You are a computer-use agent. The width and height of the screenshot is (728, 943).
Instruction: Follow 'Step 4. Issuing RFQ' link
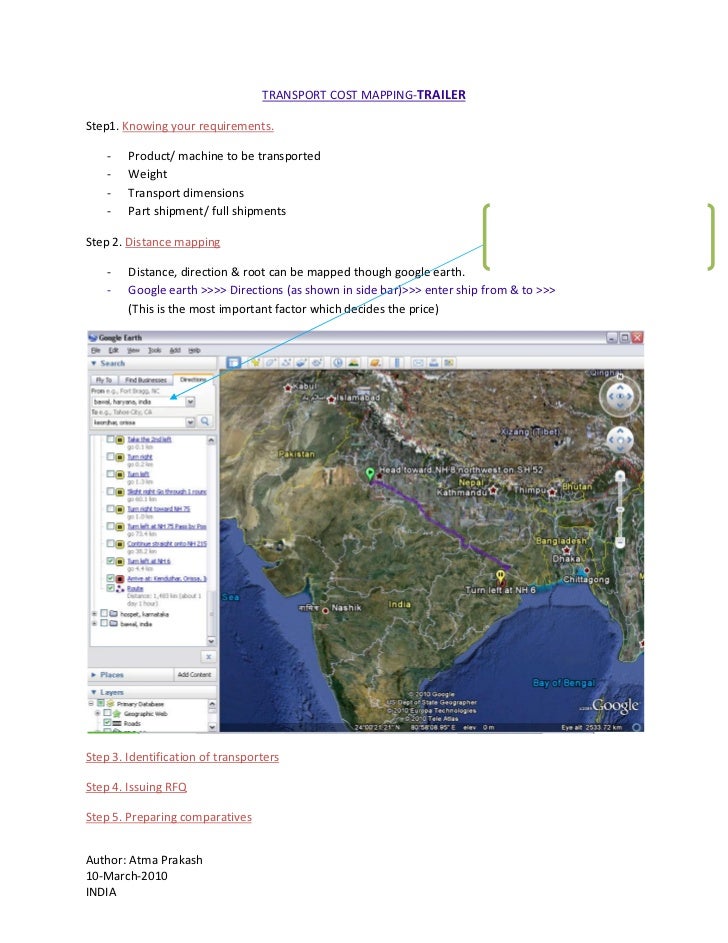click(x=136, y=787)
